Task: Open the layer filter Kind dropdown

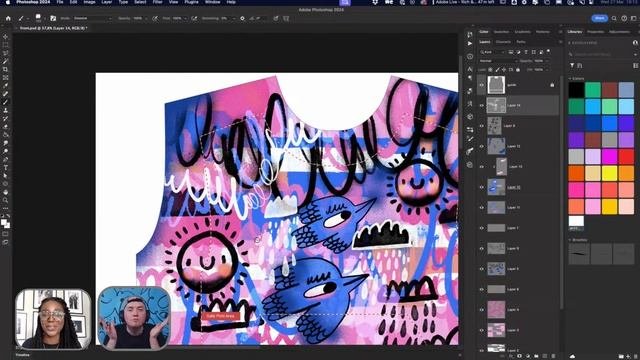Action: (x=492, y=52)
